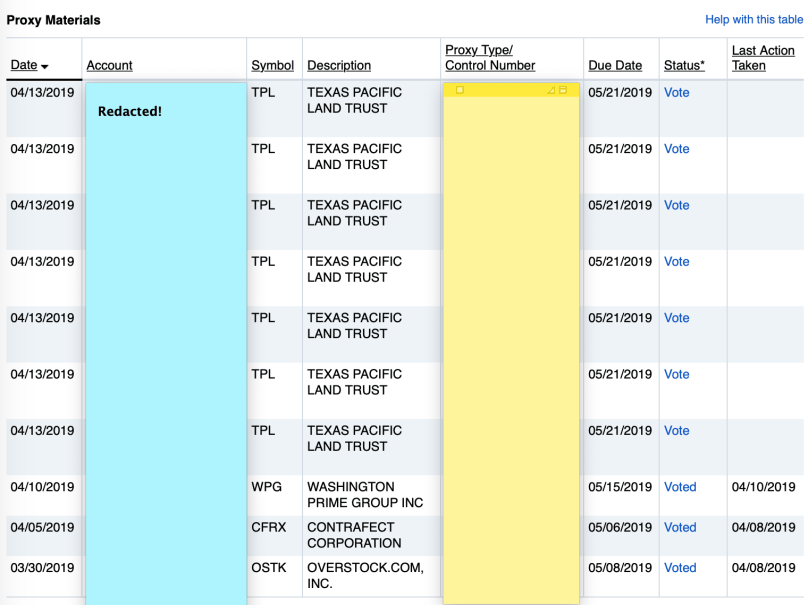Click the Last Action Taken header

click(762, 58)
